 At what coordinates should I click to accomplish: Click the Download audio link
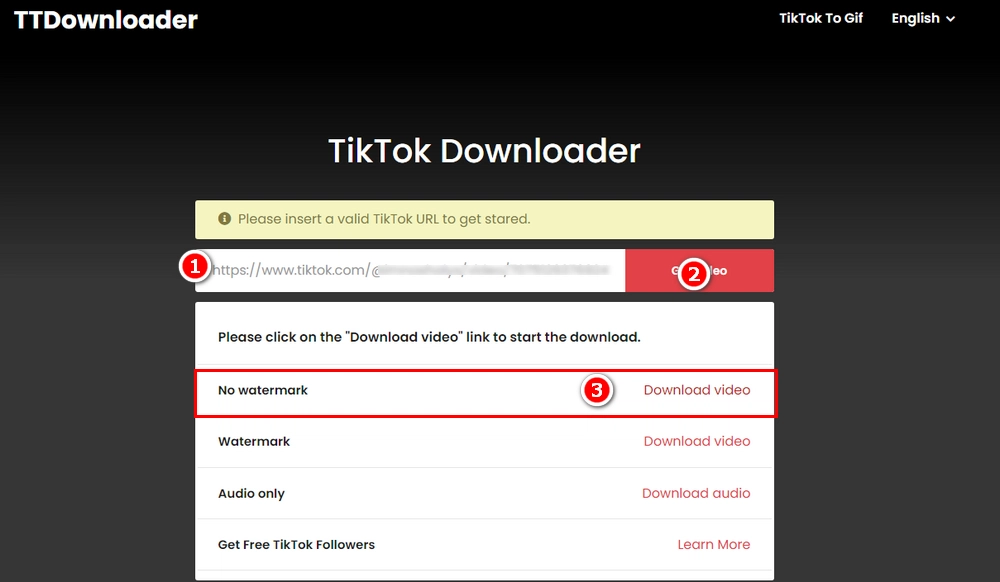(696, 493)
